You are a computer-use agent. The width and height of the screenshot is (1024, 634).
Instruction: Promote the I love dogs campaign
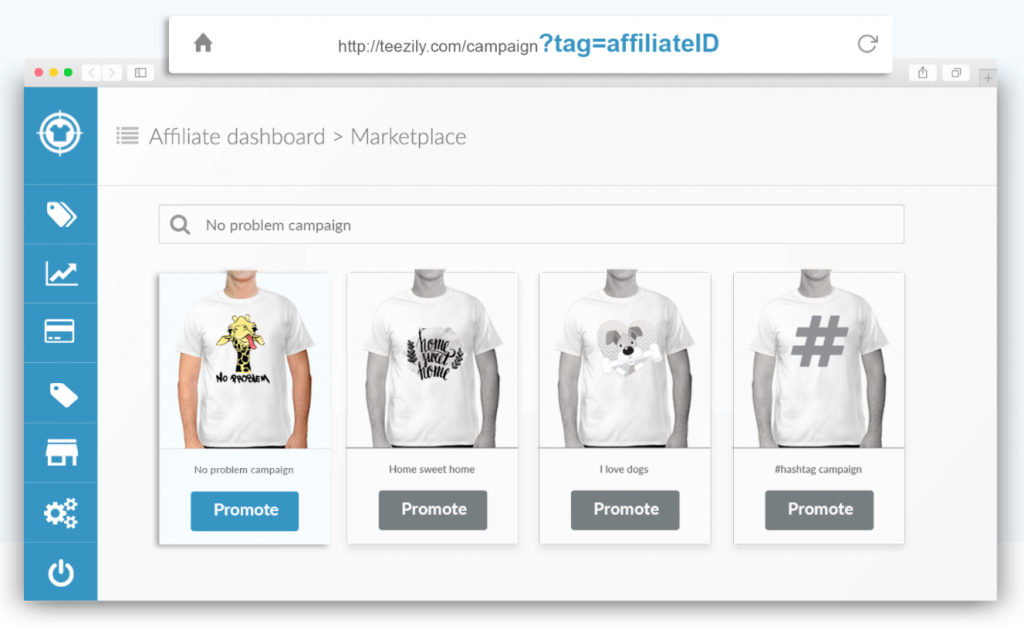coord(625,510)
